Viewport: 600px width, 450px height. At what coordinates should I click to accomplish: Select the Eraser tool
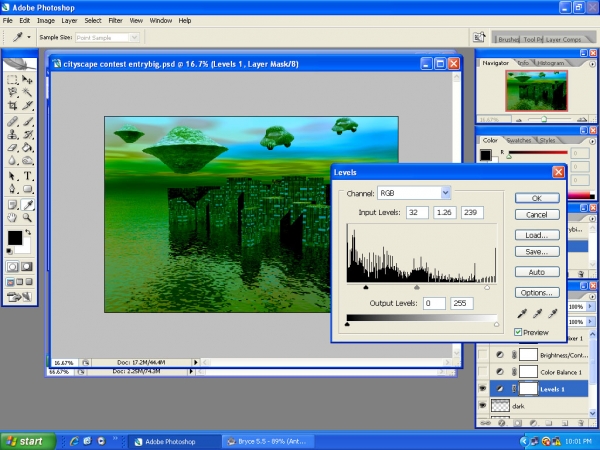[x=12, y=147]
